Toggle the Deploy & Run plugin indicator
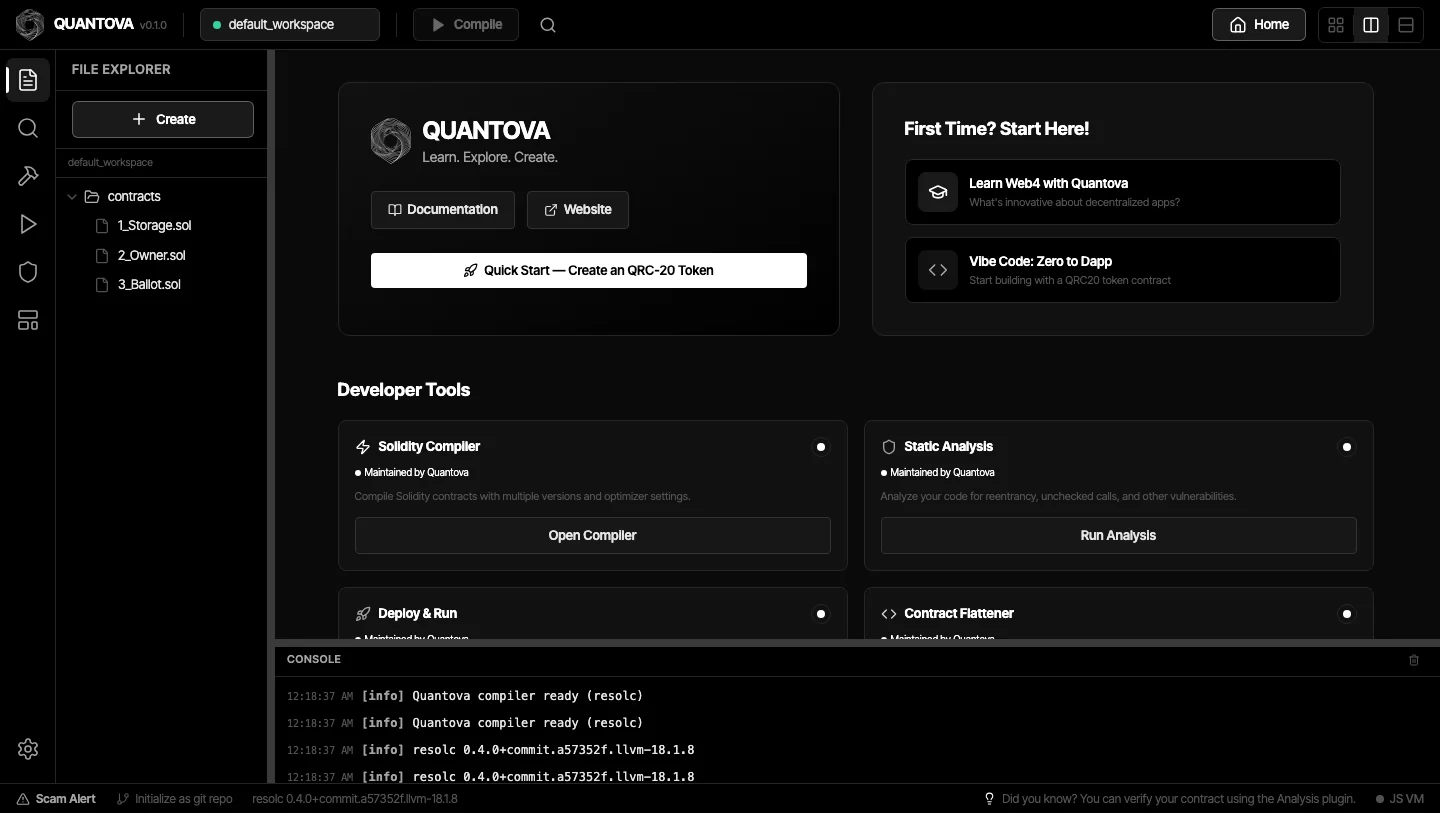This screenshot has height=813, width=1440. coord(821,614)
